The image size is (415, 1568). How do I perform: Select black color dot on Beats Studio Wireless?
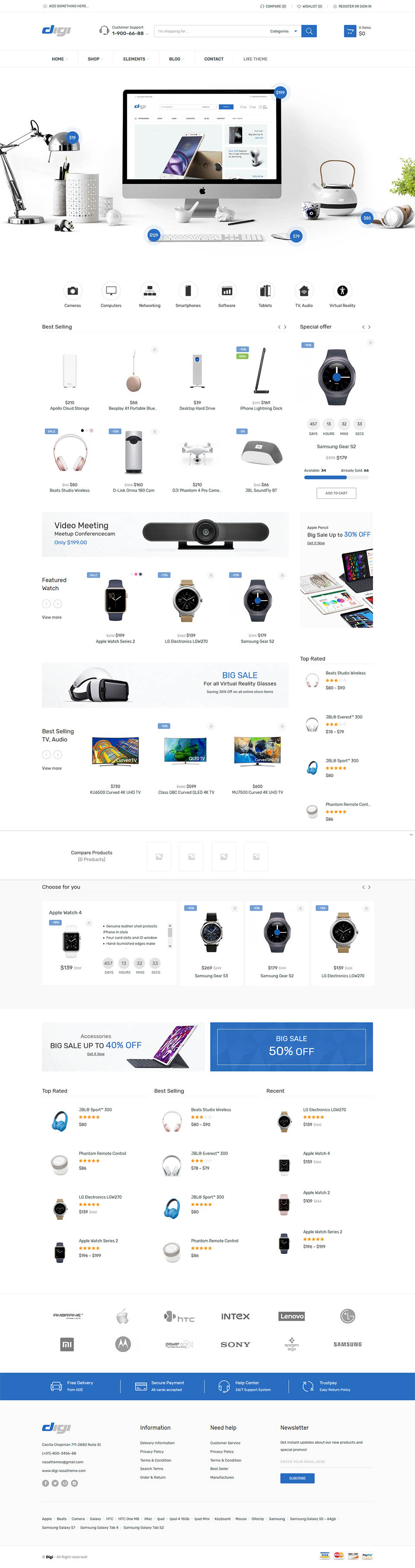coord(82,431)
